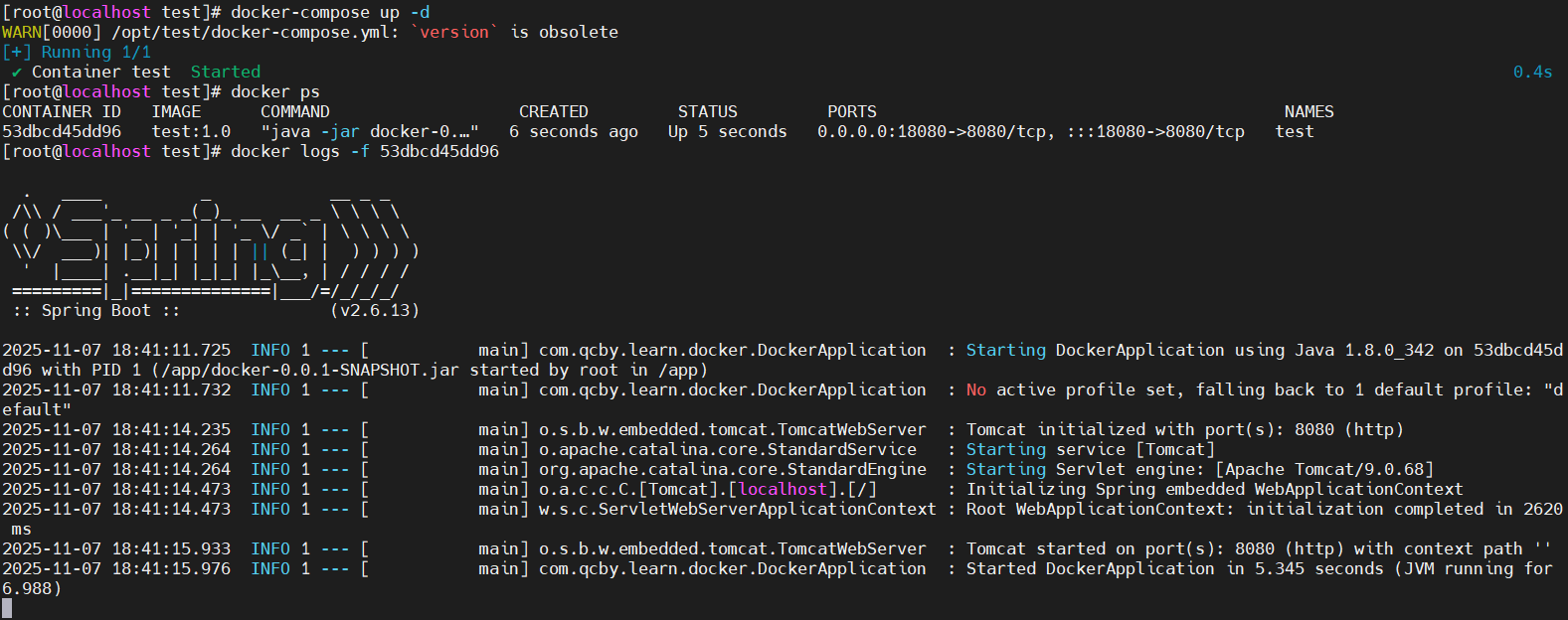Click the '[+] Running 1/1' status line
The height and width of the screenshot is (620, 1568).
click(77, 52)
